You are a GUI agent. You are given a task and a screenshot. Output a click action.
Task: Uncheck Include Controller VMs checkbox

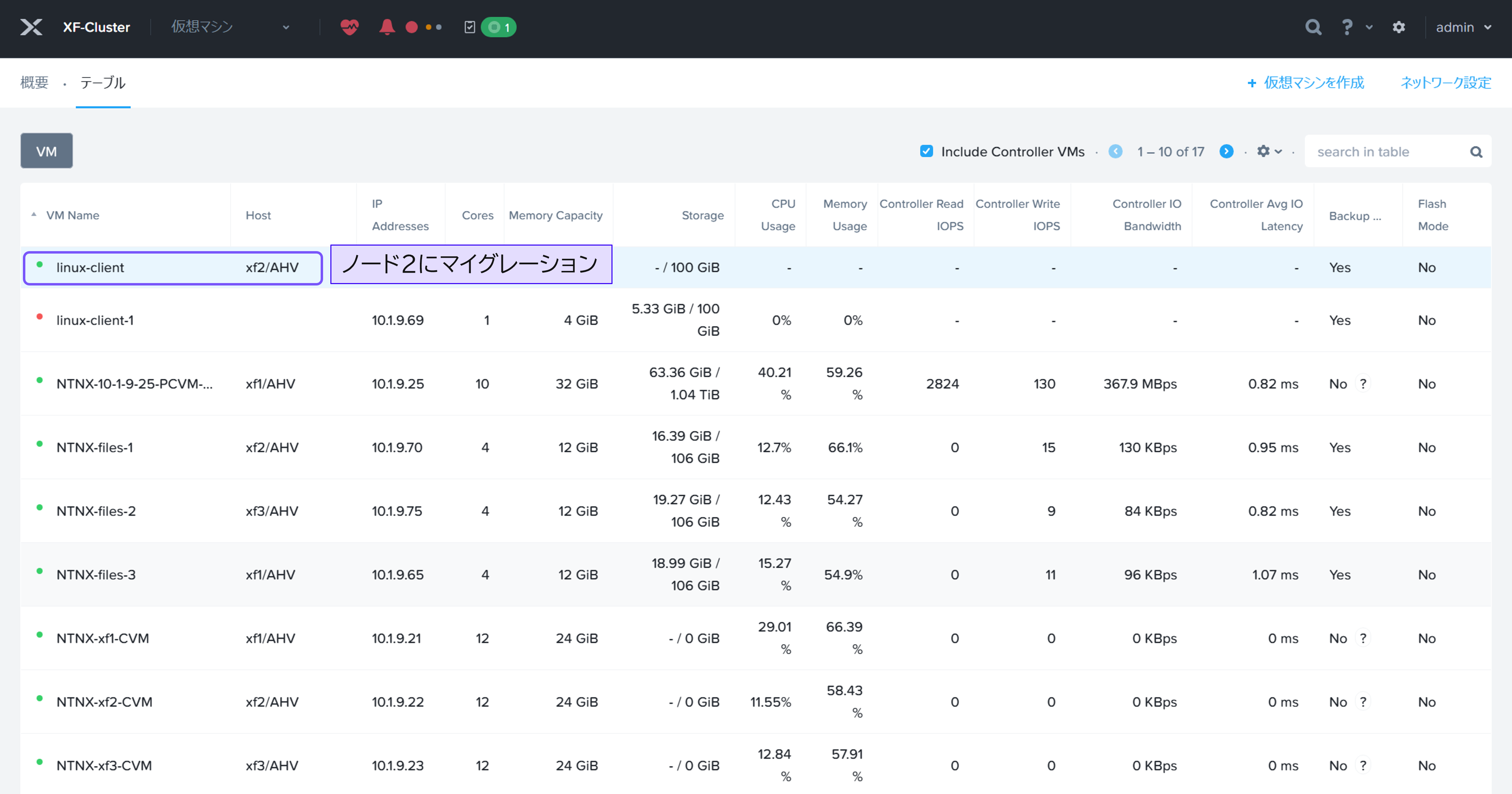coord(926,151)
